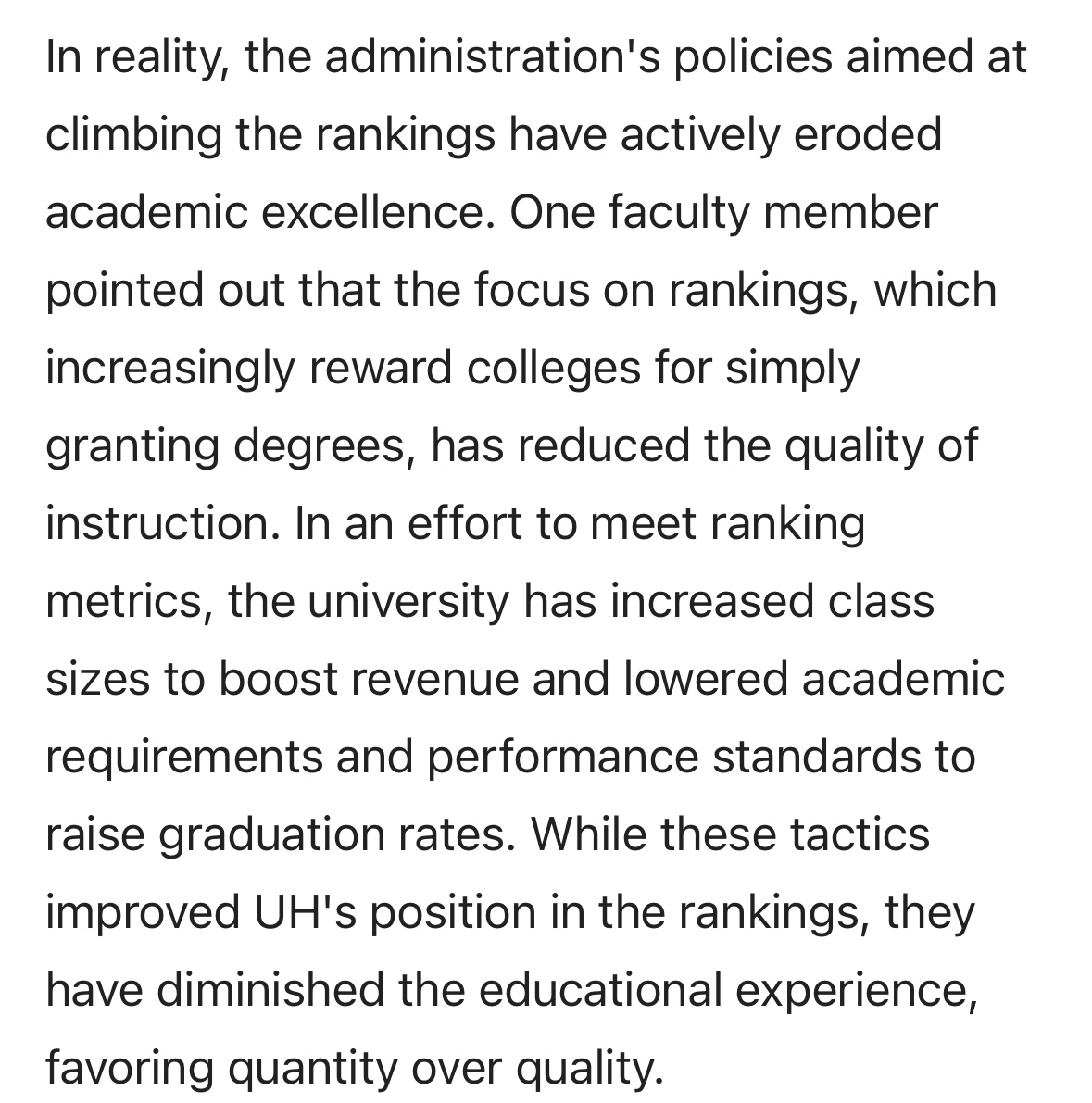The height and width of the screenshot is (1103, 1092).
Task: Tap the word "diminished" near the bottom
Action: [x=270, y=990]
